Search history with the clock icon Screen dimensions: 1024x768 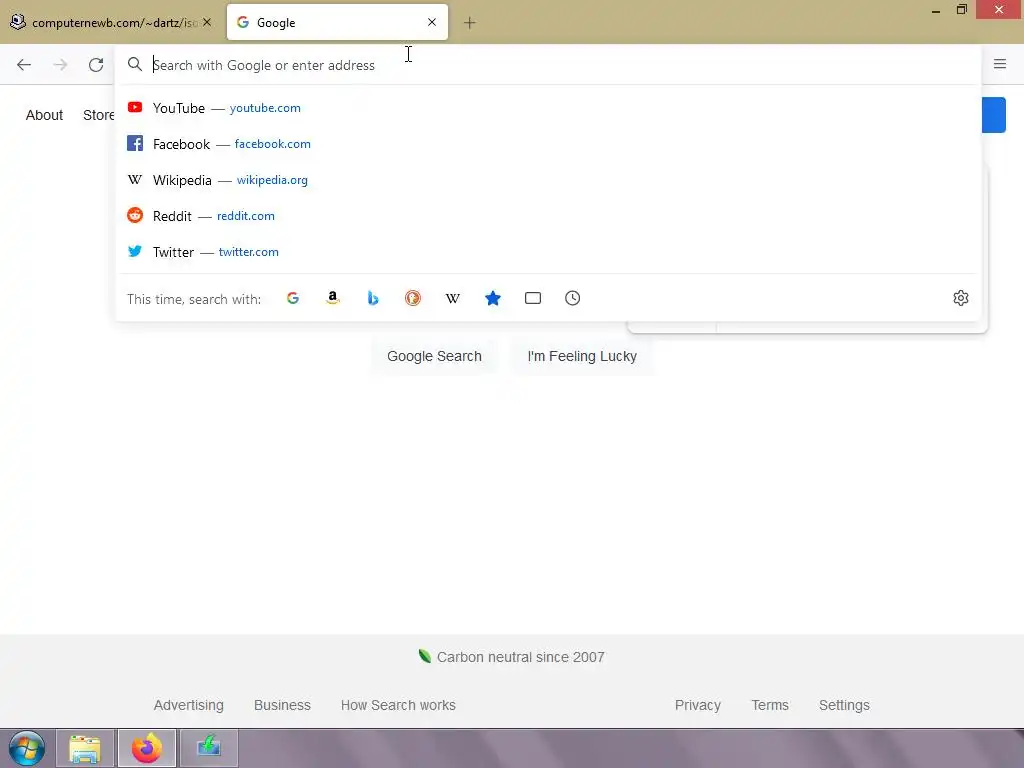(x=573, y=298)
